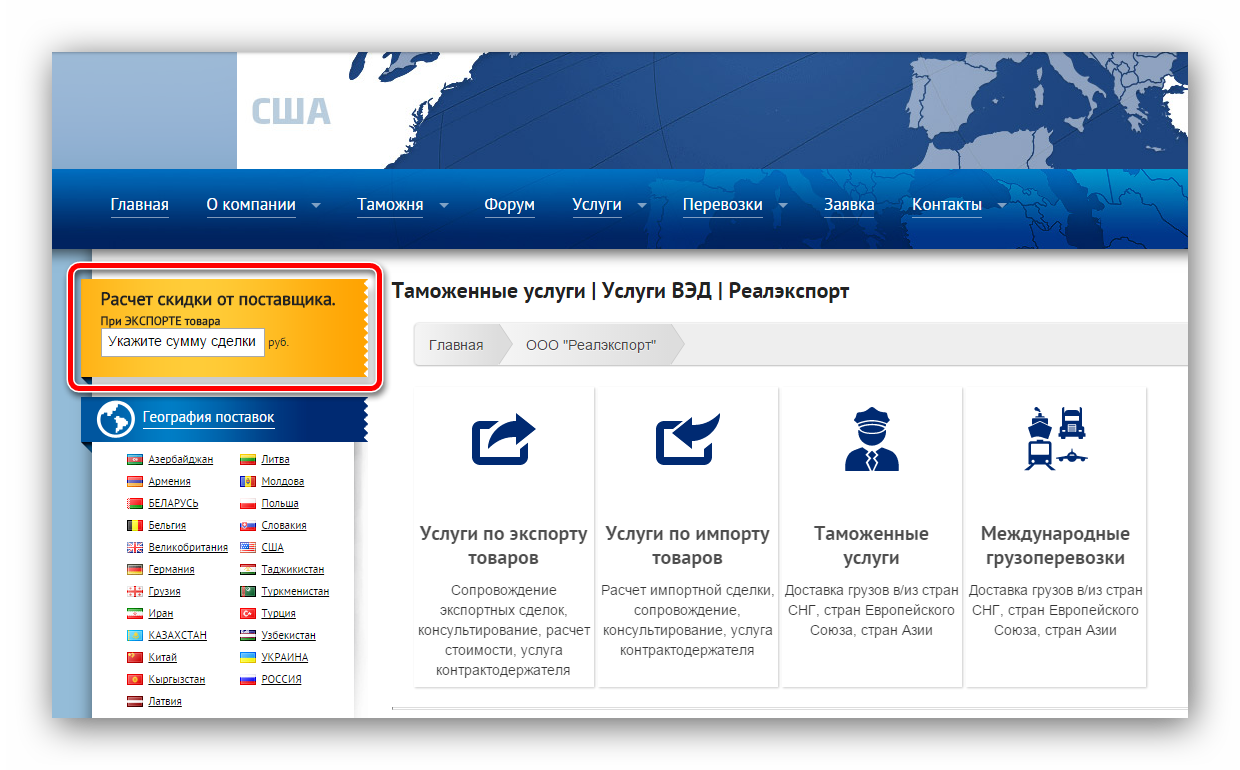Open the Услуги по импорту товаров card title
The width and height of the screenshot is (1240, 770).
tap(688, 546)
